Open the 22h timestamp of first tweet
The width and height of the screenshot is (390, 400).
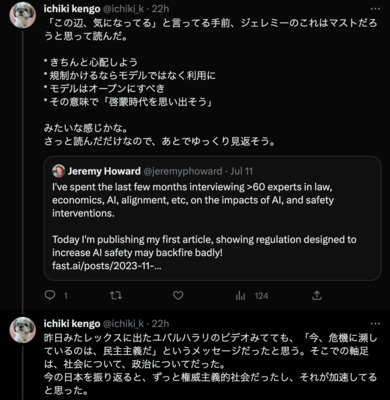160,9
